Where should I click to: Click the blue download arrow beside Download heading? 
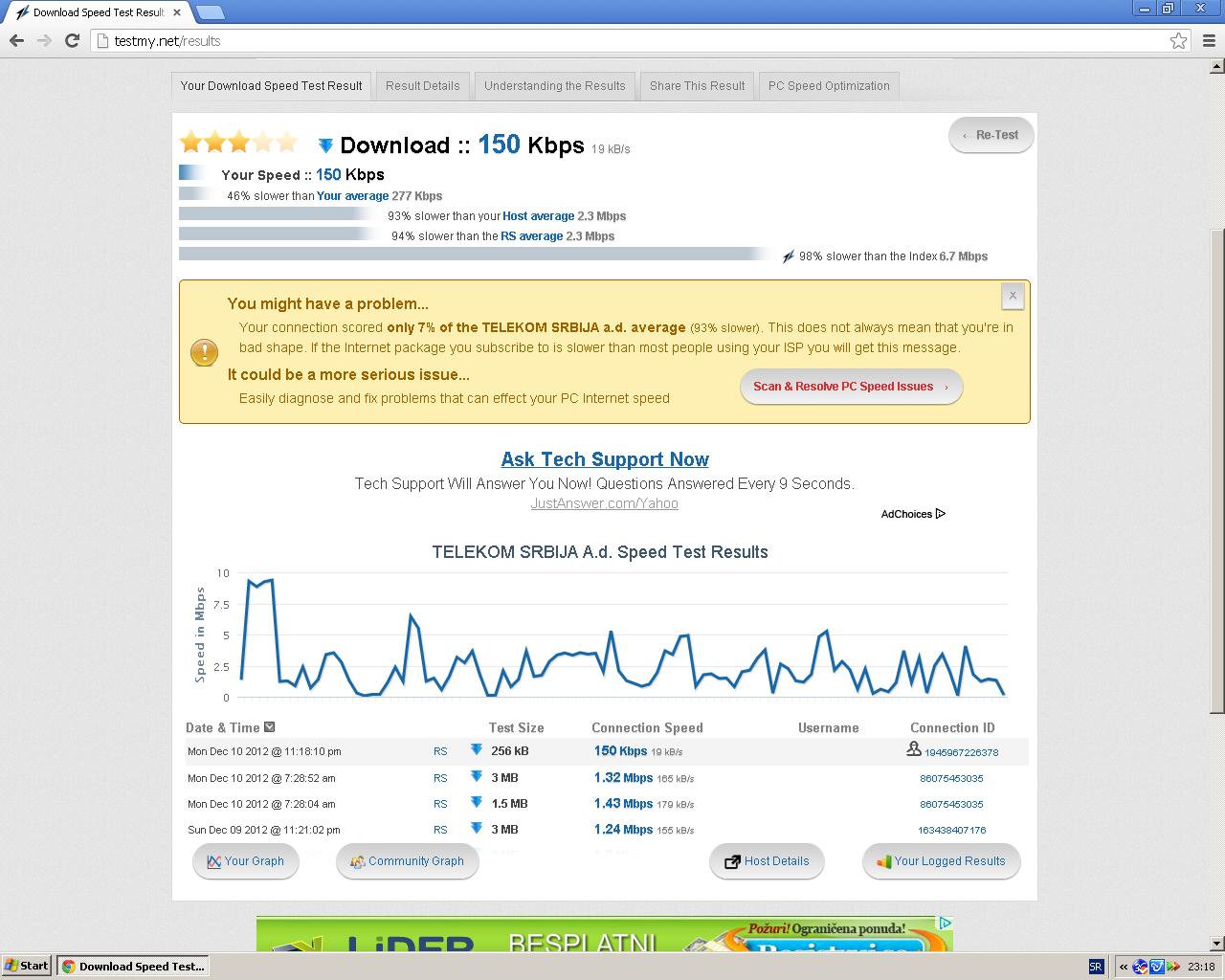(325, 145)
